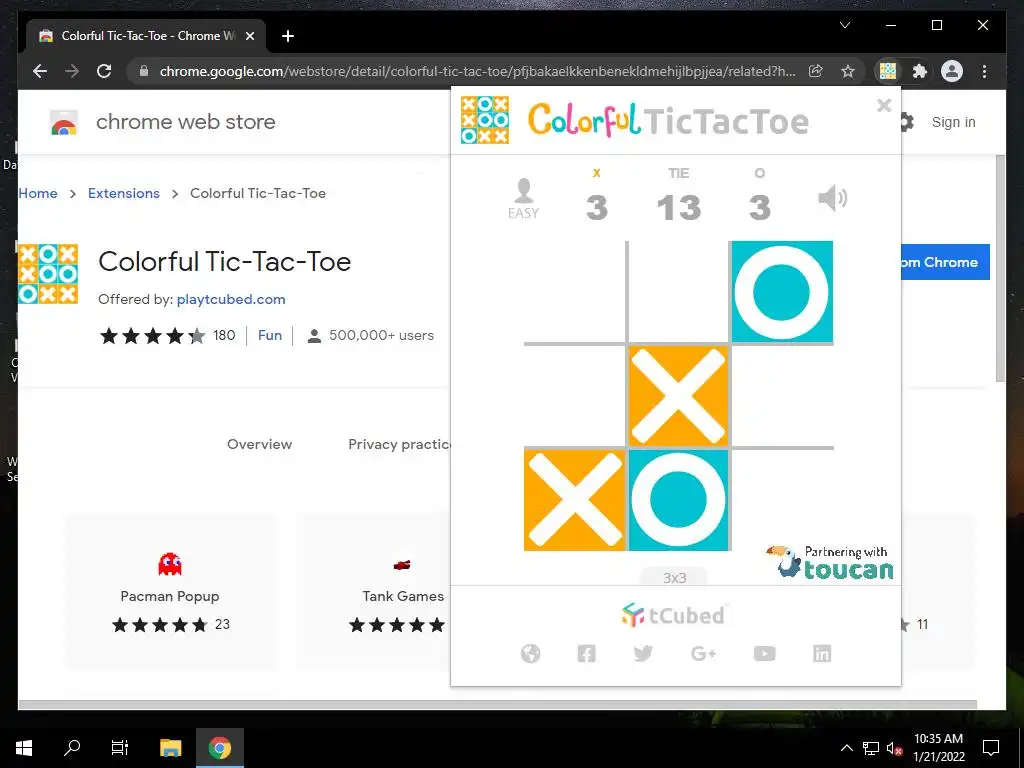Click Sign in on web store
The width and height of the screenshot is (1024, 768).
953,122
